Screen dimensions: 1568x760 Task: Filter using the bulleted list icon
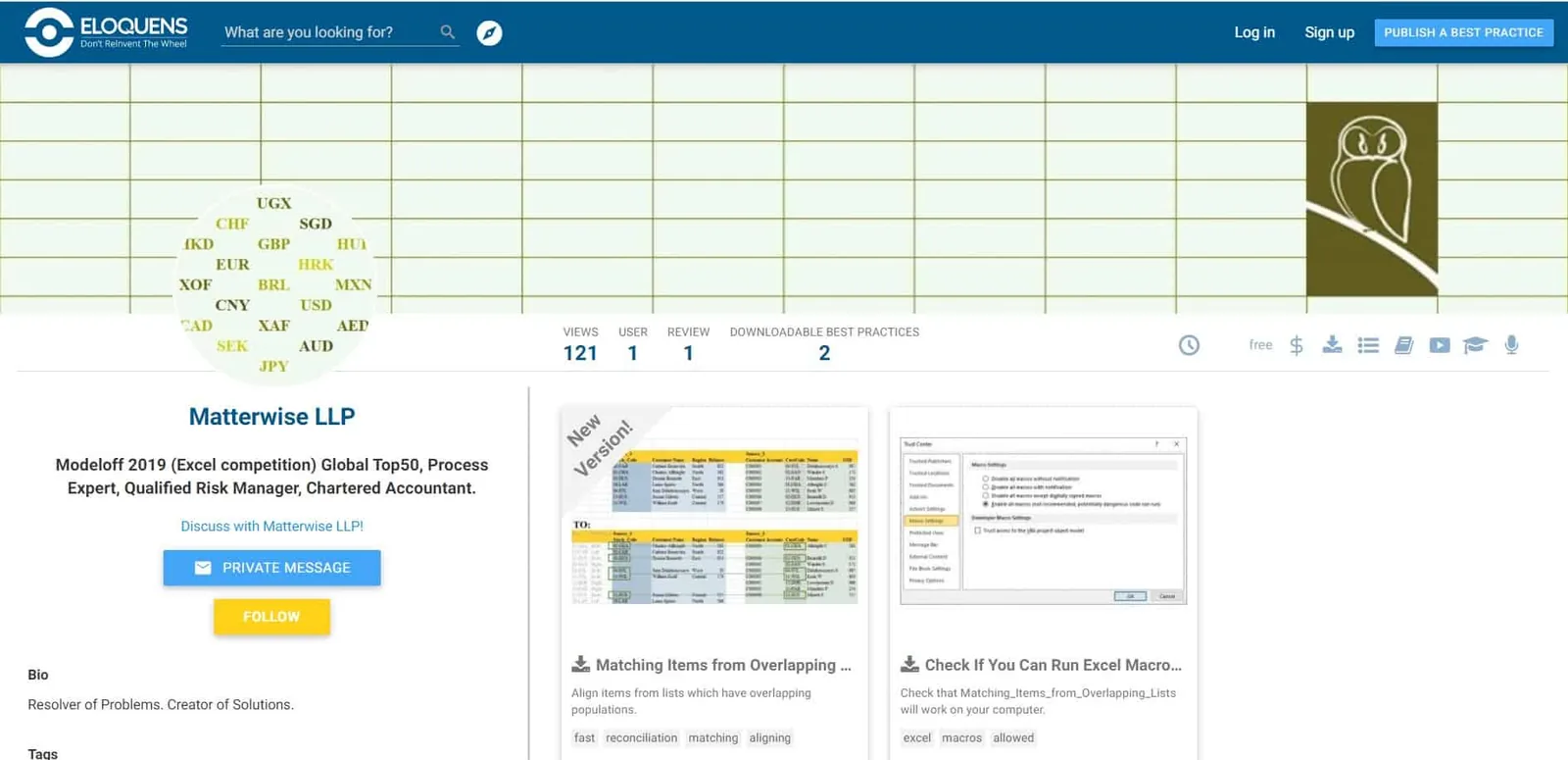pyautogui.click(x=1368, y=345)
